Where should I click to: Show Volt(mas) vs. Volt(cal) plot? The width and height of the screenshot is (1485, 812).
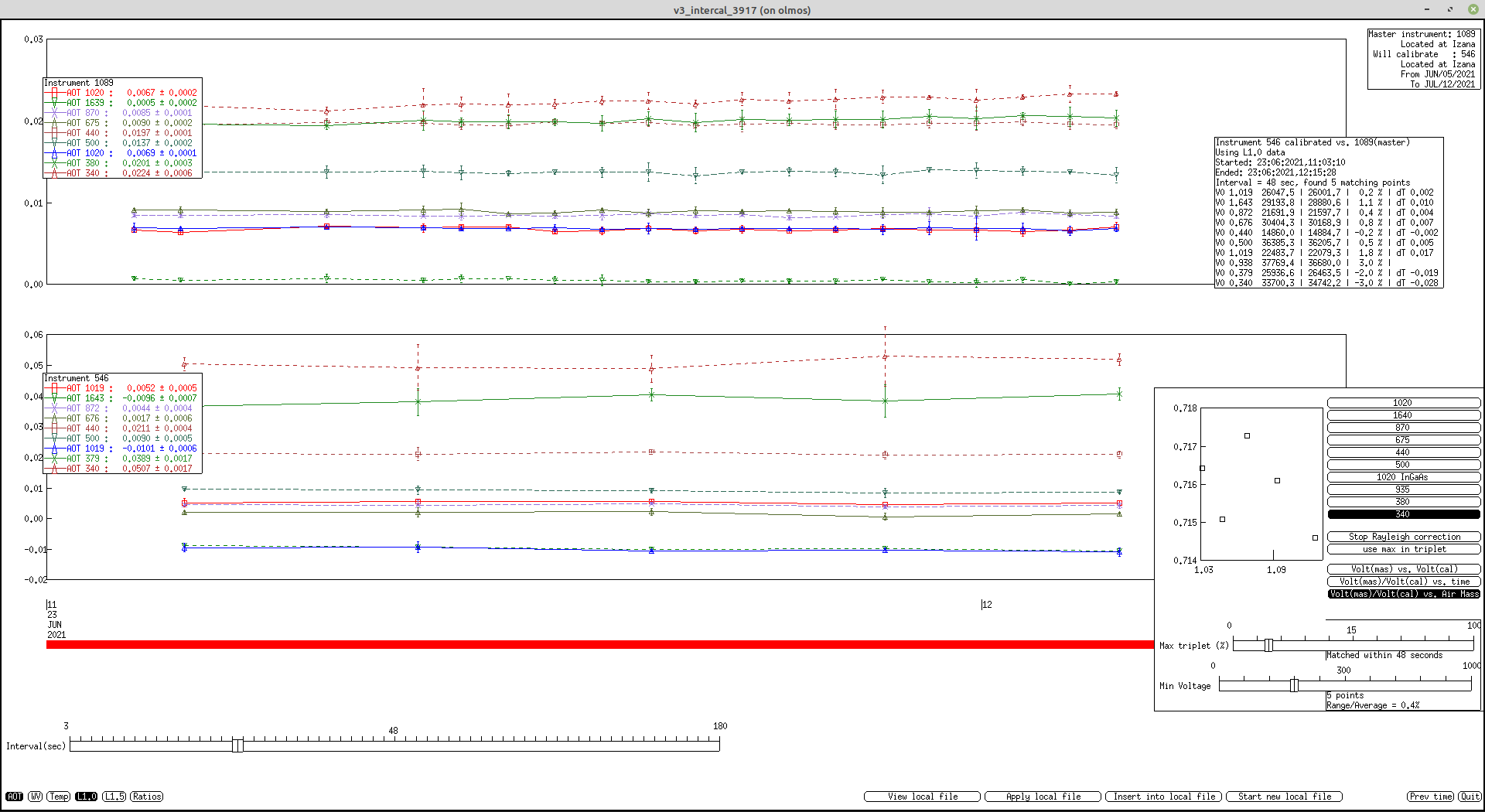point(1403,569)
